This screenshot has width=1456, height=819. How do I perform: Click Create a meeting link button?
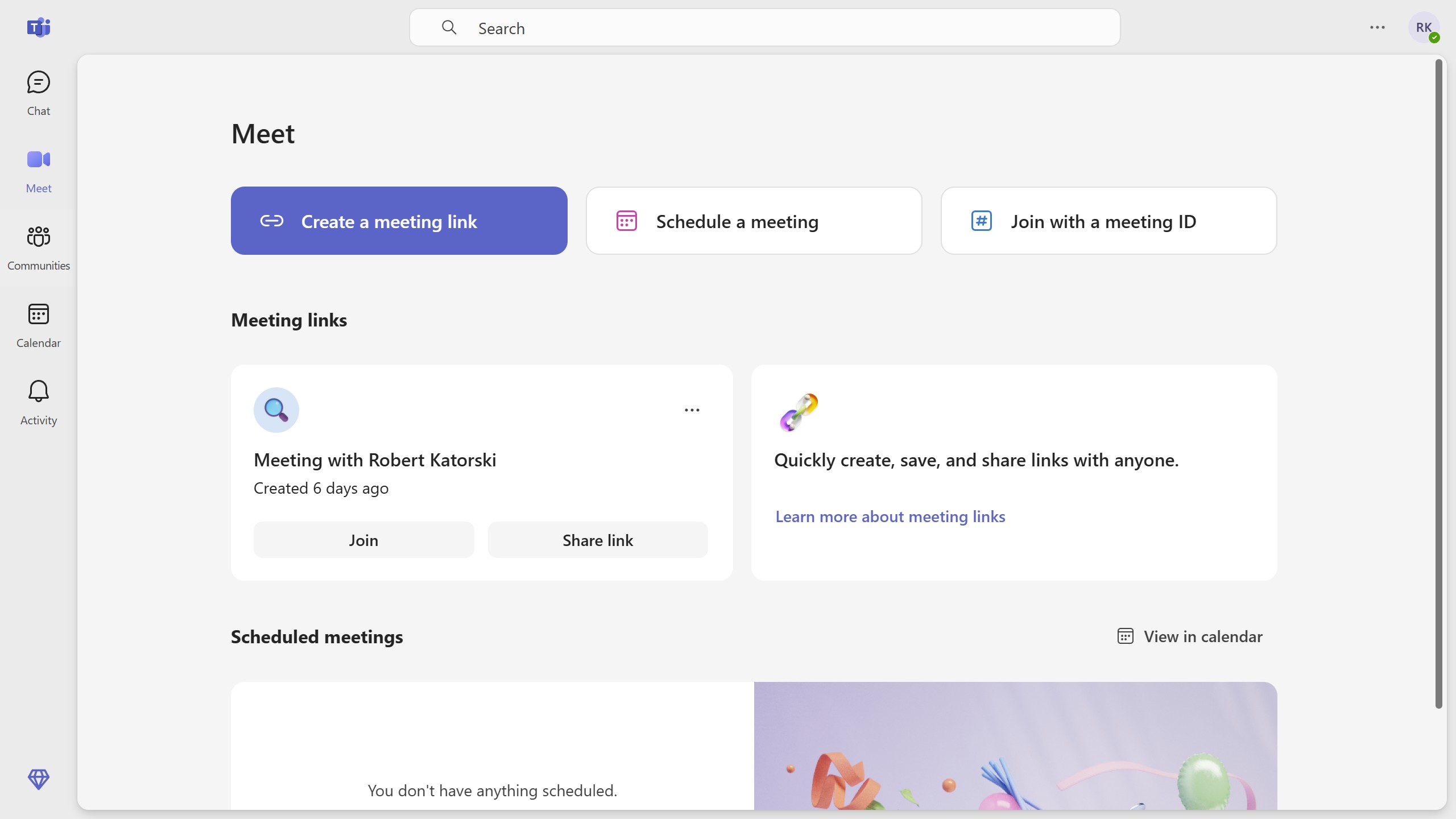[x=399, y=221]
